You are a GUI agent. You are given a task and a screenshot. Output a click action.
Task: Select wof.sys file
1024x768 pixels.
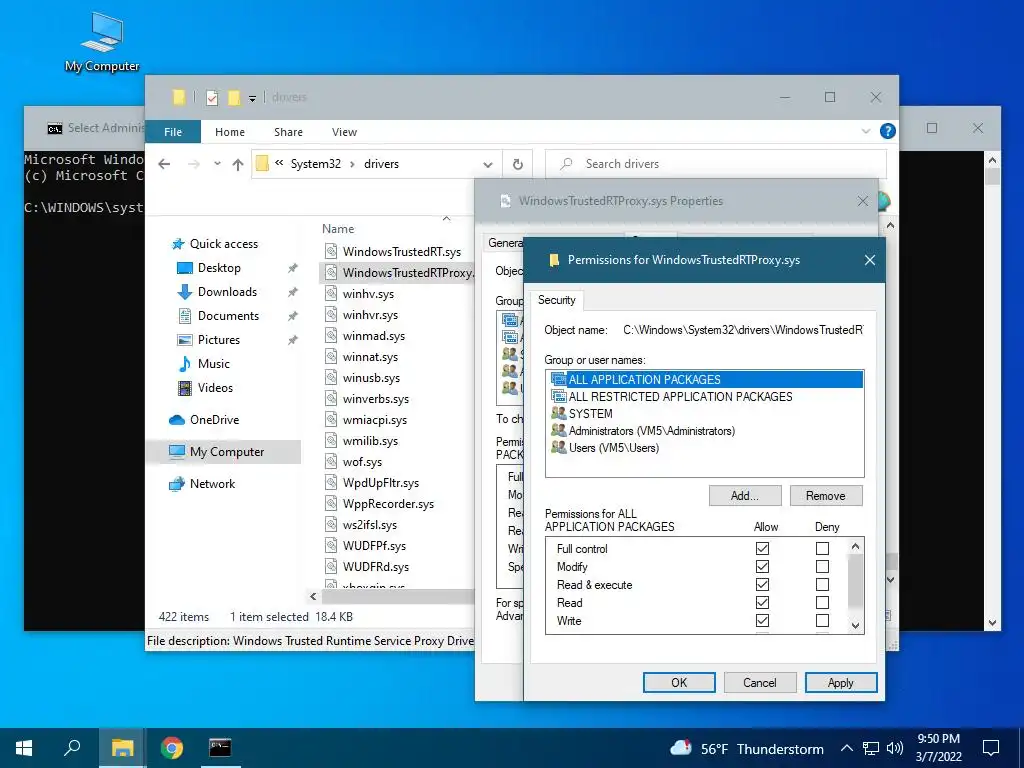tap(362, 462)
